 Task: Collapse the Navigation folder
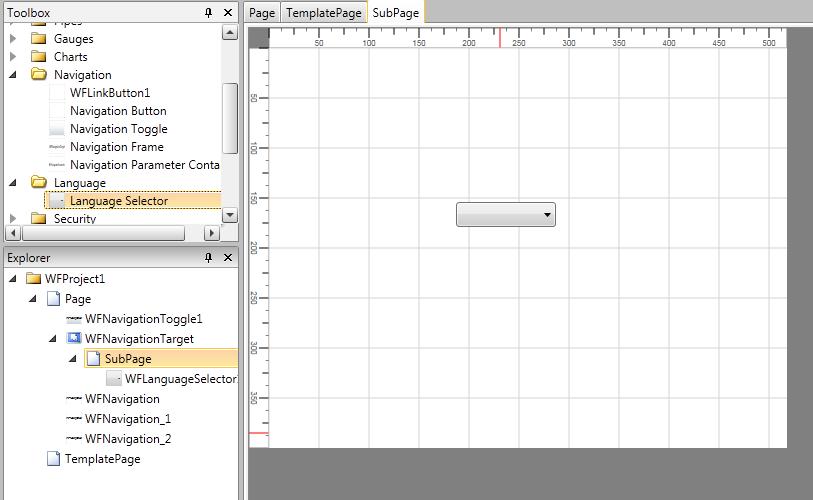pyautogui.click(x=13, y=75)
